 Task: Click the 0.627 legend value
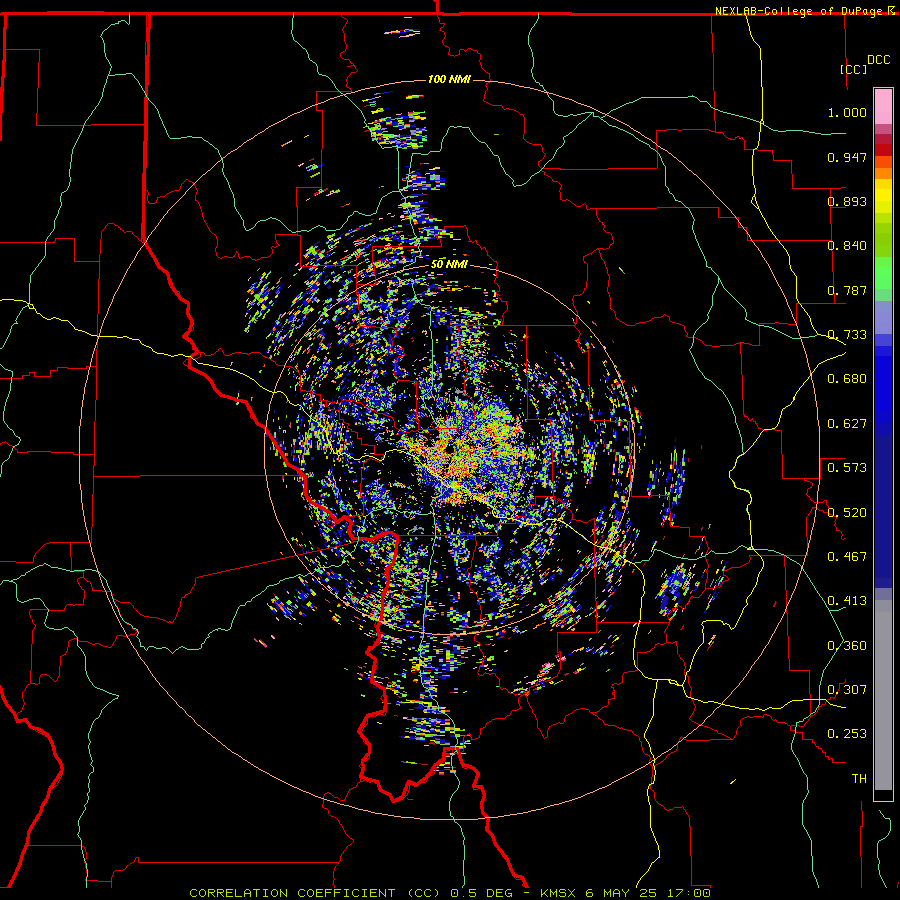coord(847,424)
